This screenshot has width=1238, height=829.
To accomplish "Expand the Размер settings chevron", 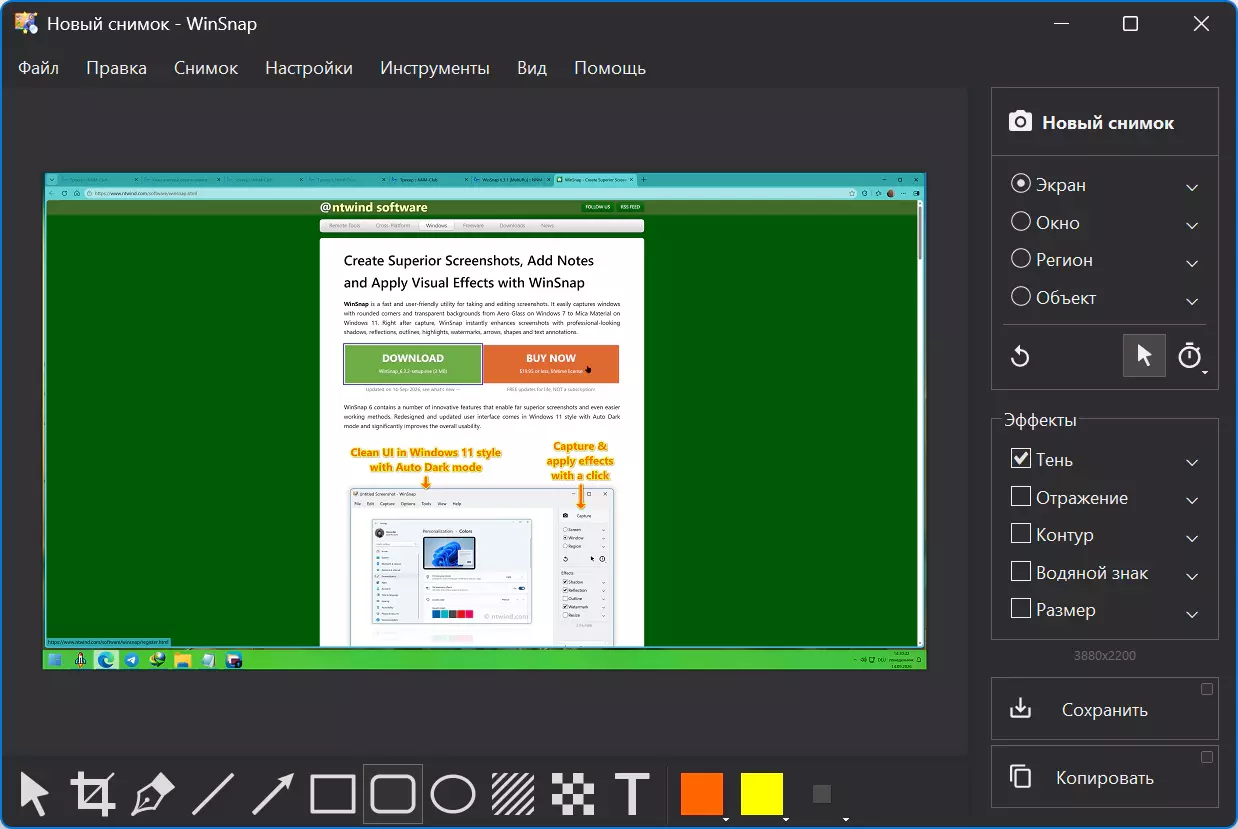I will [1192, 614].
